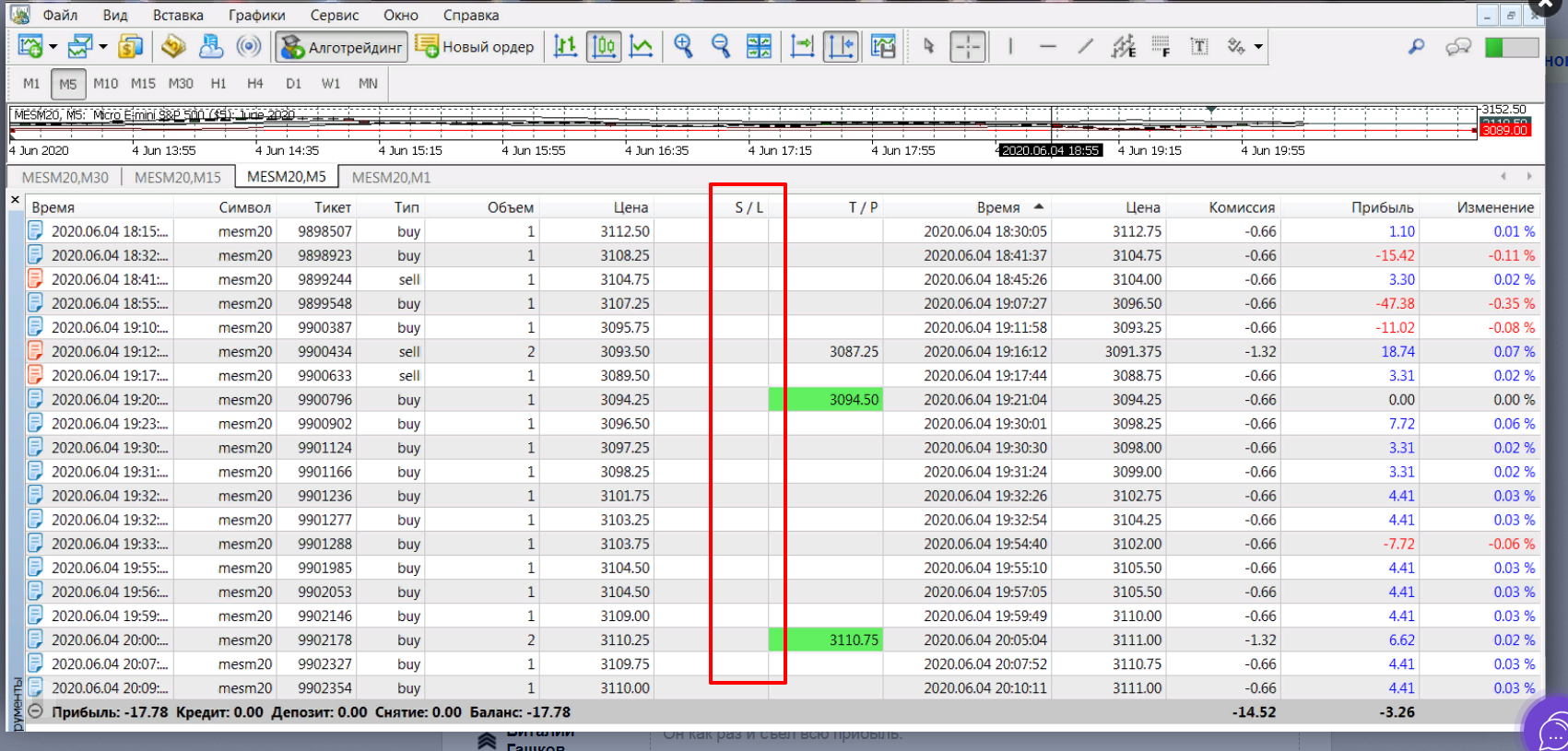The image size is (1568, 751).
Task: Open the new chart dropdown arrow
Action: coord(53,47)
